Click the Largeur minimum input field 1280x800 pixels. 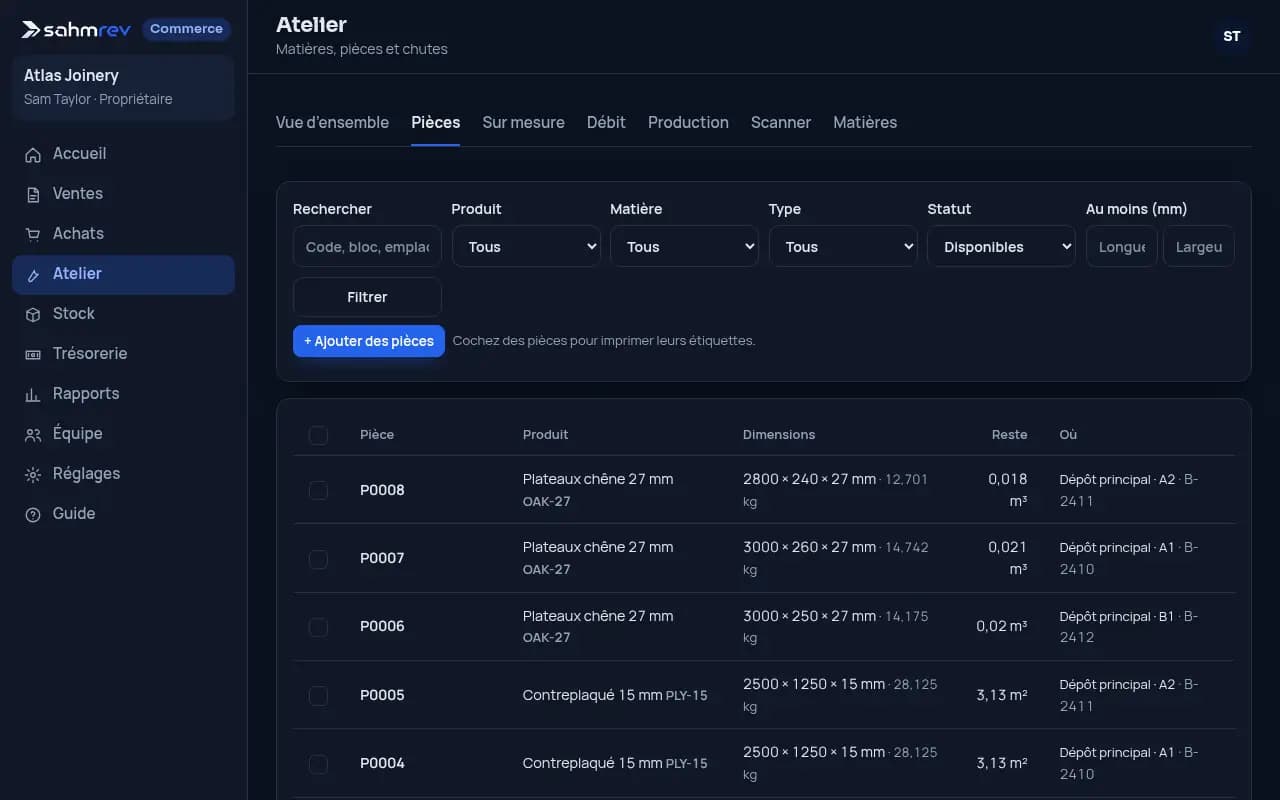1199,247
